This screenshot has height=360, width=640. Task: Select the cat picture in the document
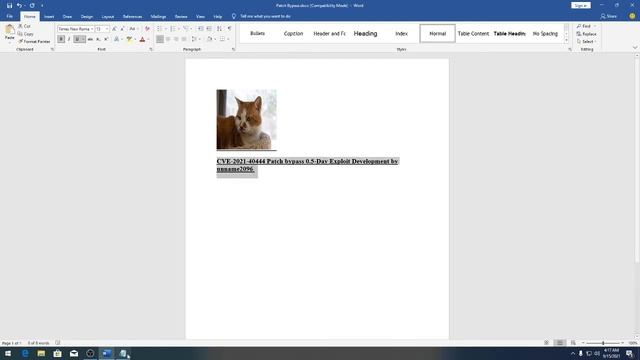[247, 120]
